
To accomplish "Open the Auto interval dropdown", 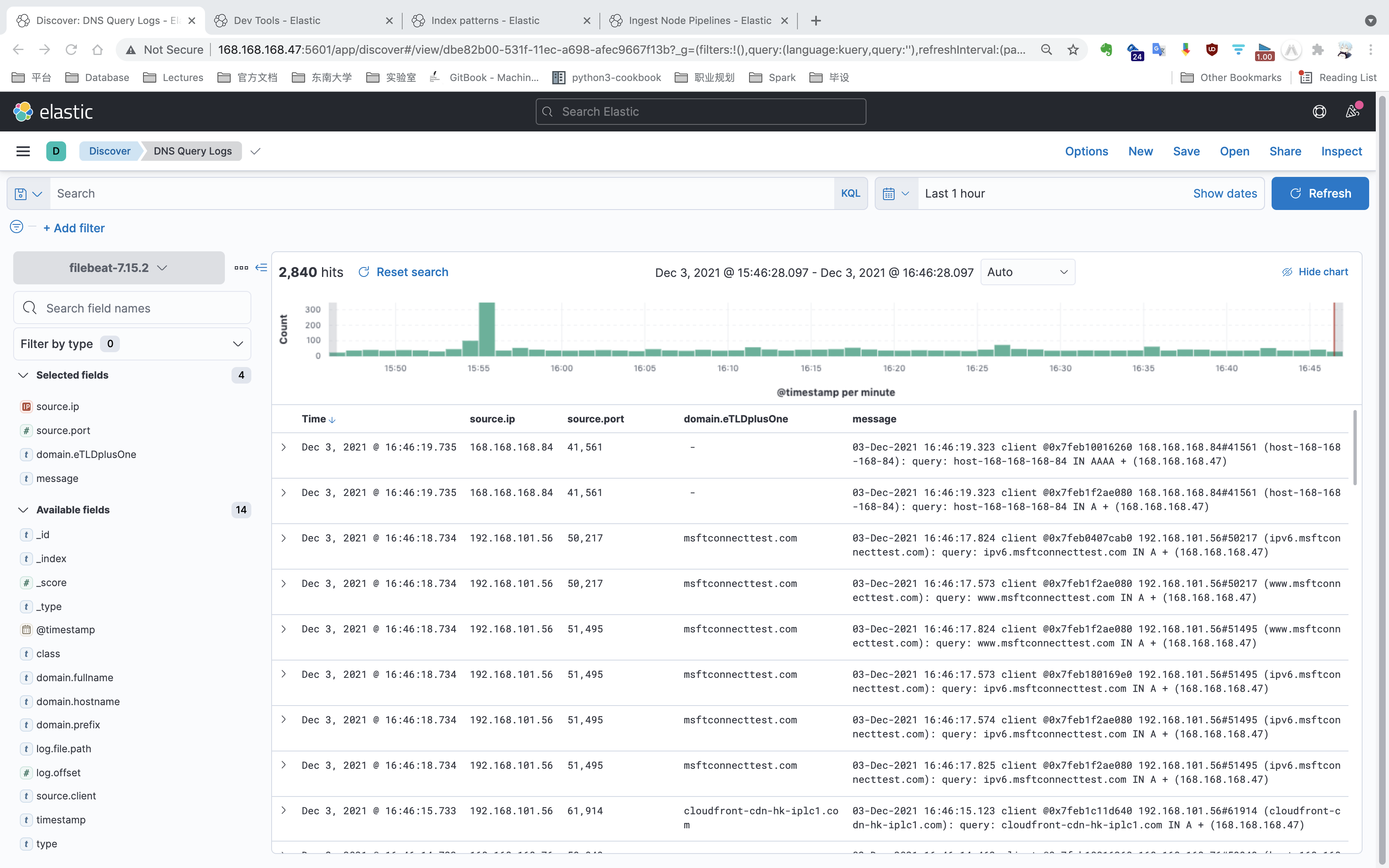I will 1027,272.
